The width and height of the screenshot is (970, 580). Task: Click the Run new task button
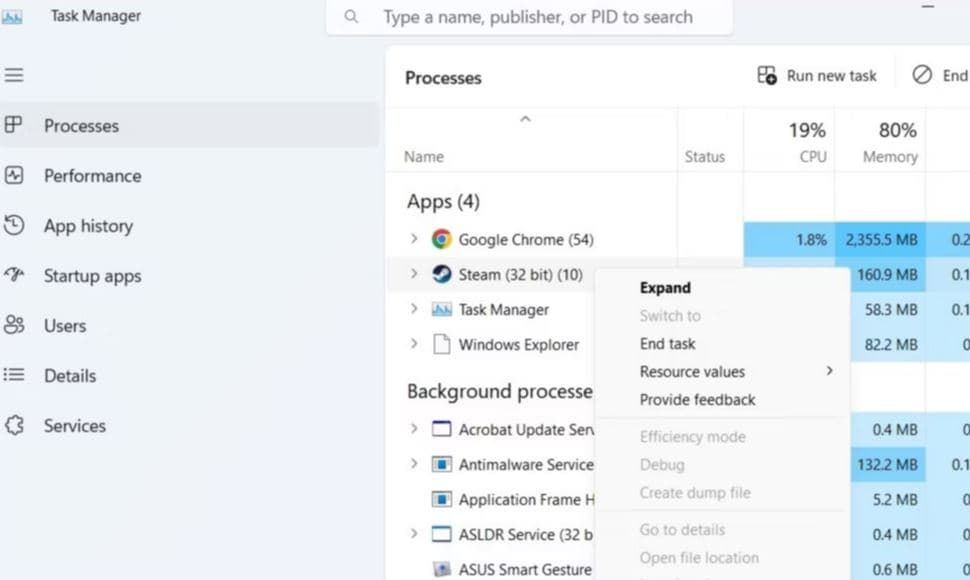point(817,75)
